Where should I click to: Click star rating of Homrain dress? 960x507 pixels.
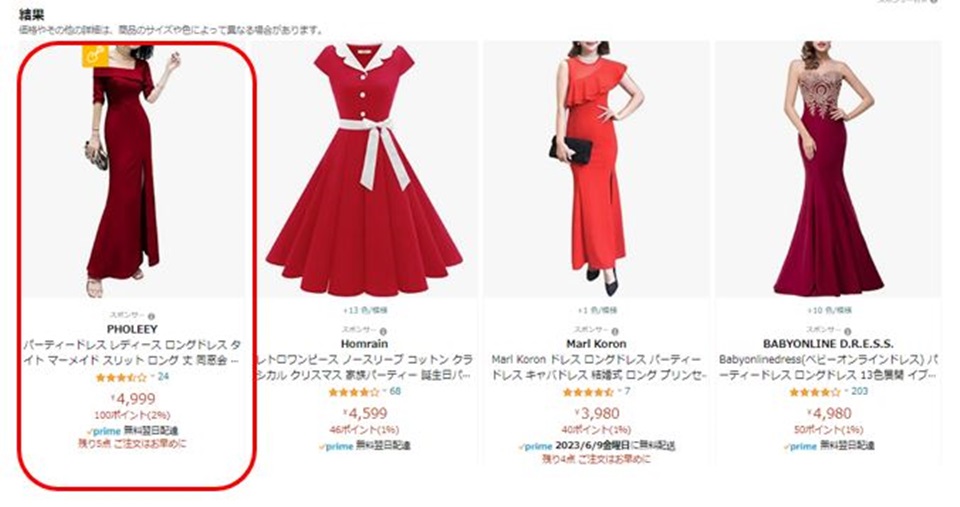354,392
